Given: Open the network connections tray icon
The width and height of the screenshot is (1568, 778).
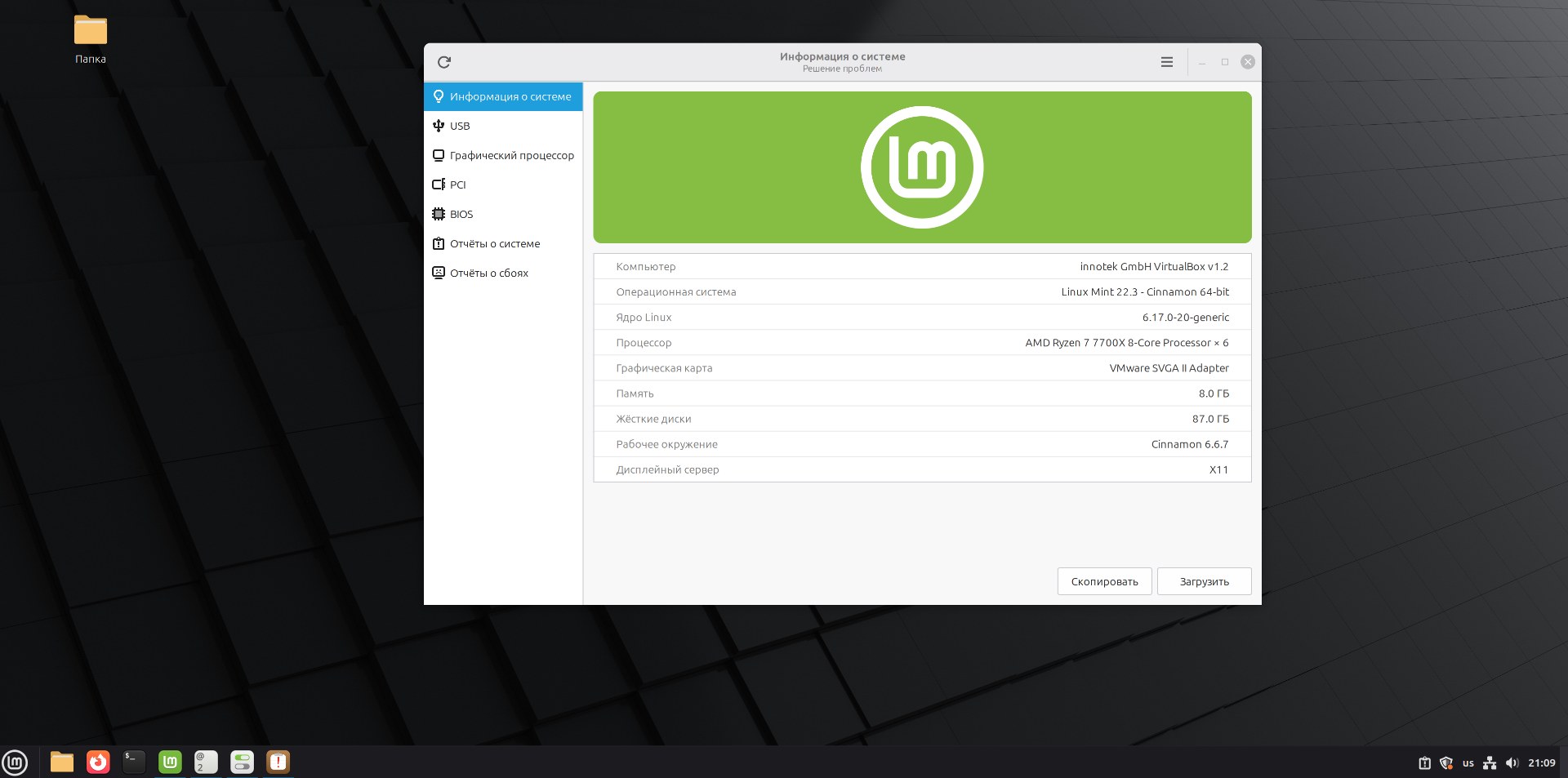Looking at the screenshot, I should click(x=1490, y=763).
